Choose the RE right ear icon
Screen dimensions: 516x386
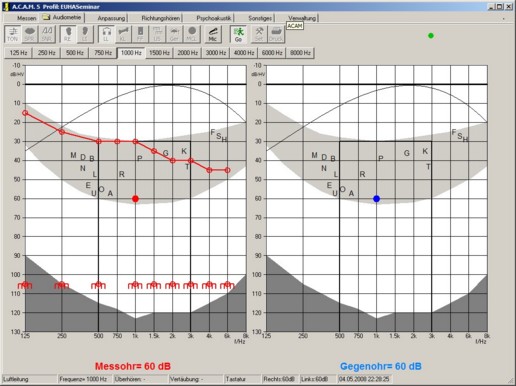pyautogui.click(x=68, y=34)
